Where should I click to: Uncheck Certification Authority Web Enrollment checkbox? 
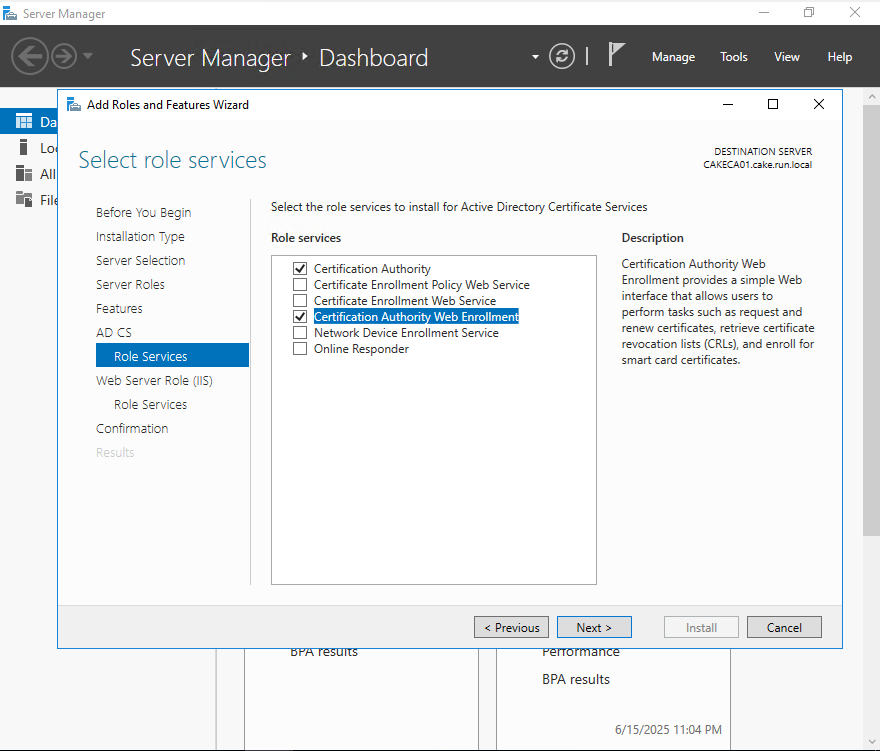pyautogui.click(x=300, y=317)
